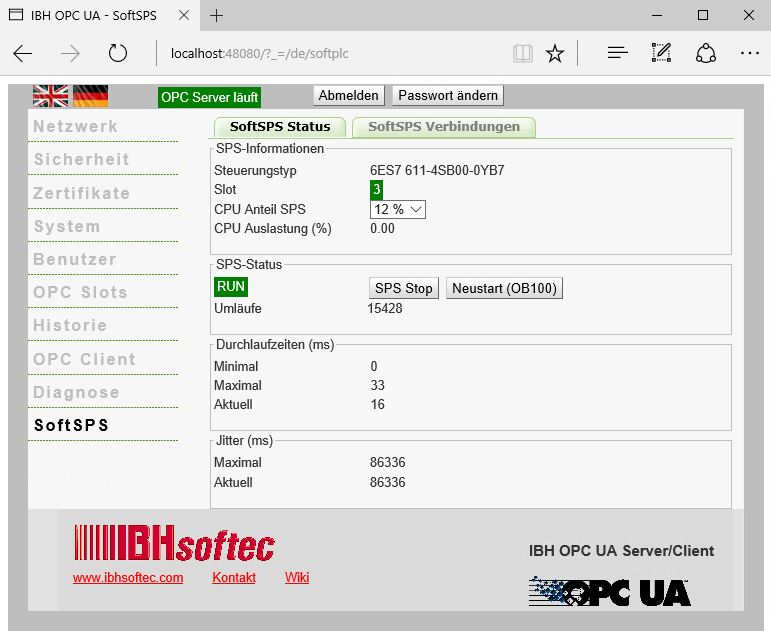771x638 pixels.
Task: Maximize the browser window
Action: (x=703, y=15)
